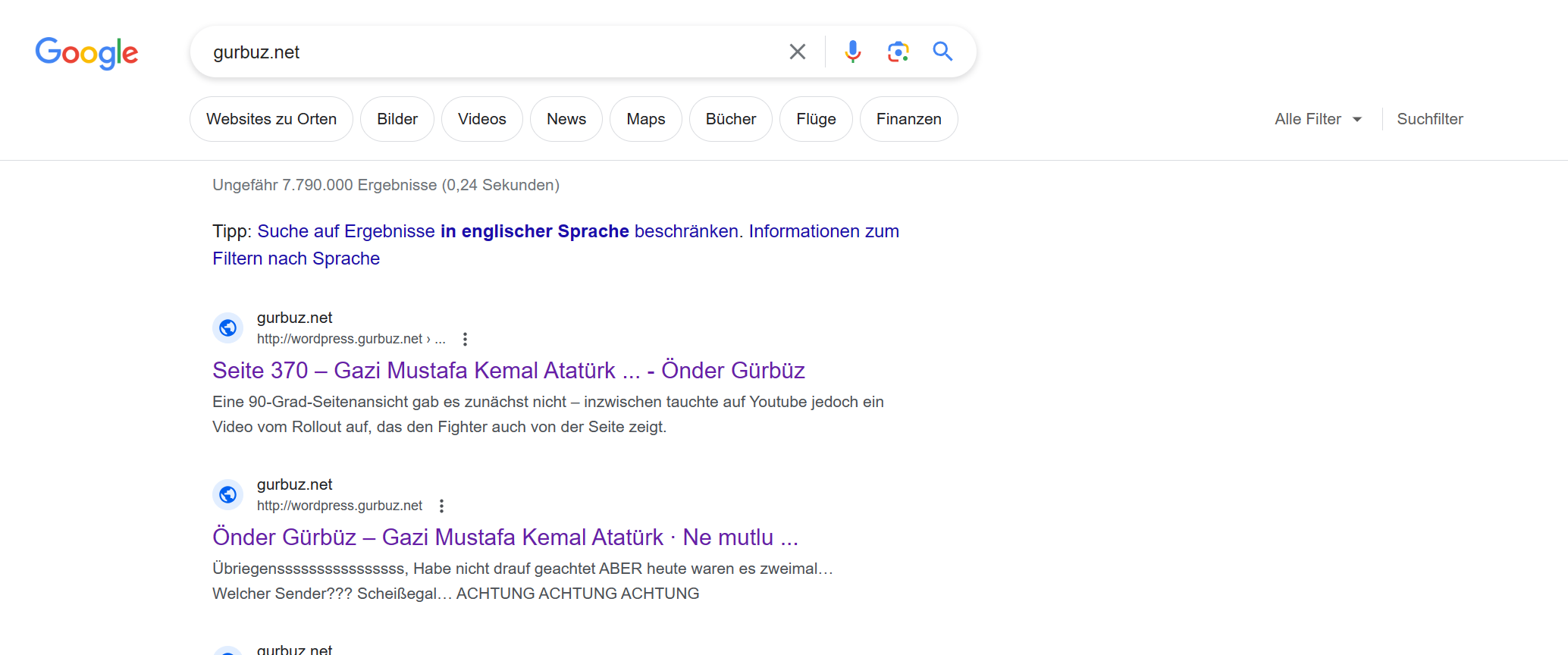Click the Google logo
This screenshot has width=1568, height=655.
[x=86, y=52]
